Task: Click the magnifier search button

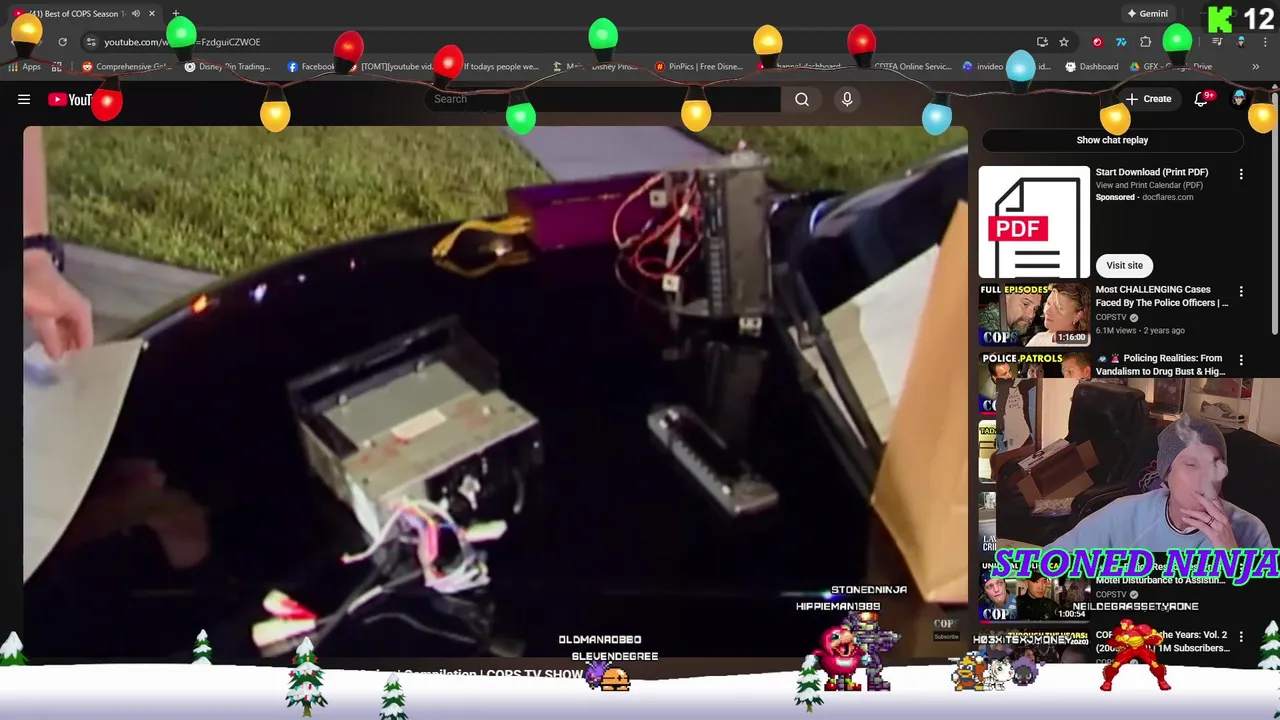Action: (802, 99)
